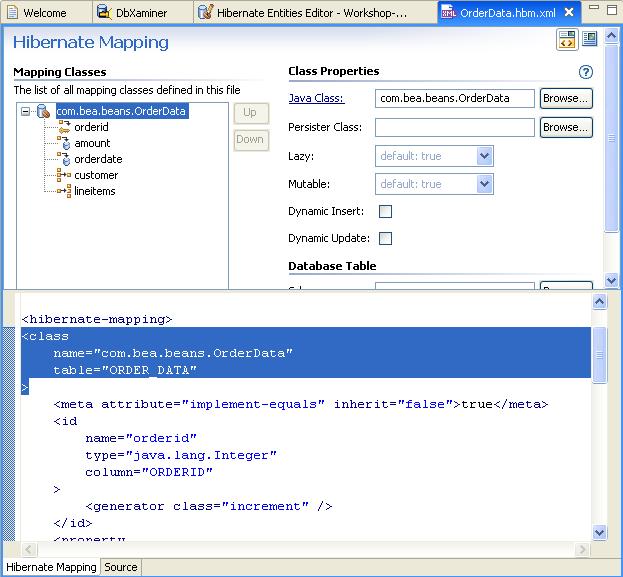
Task: Toggle the split design/source view icon
Action: (x=567, y=39)
